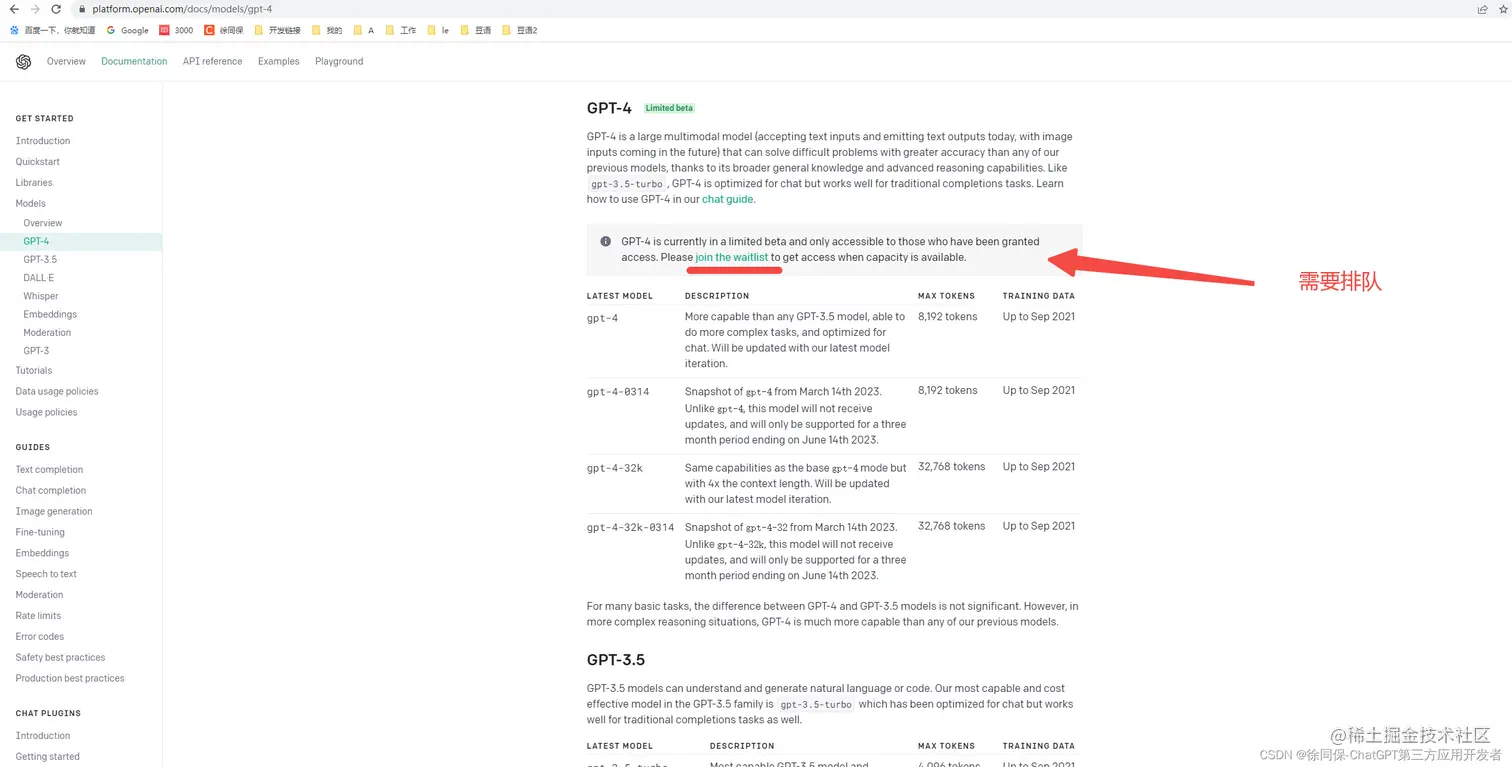Select Moderation under Models
This screenshot has height=767, width=1512.
[47, 332]
